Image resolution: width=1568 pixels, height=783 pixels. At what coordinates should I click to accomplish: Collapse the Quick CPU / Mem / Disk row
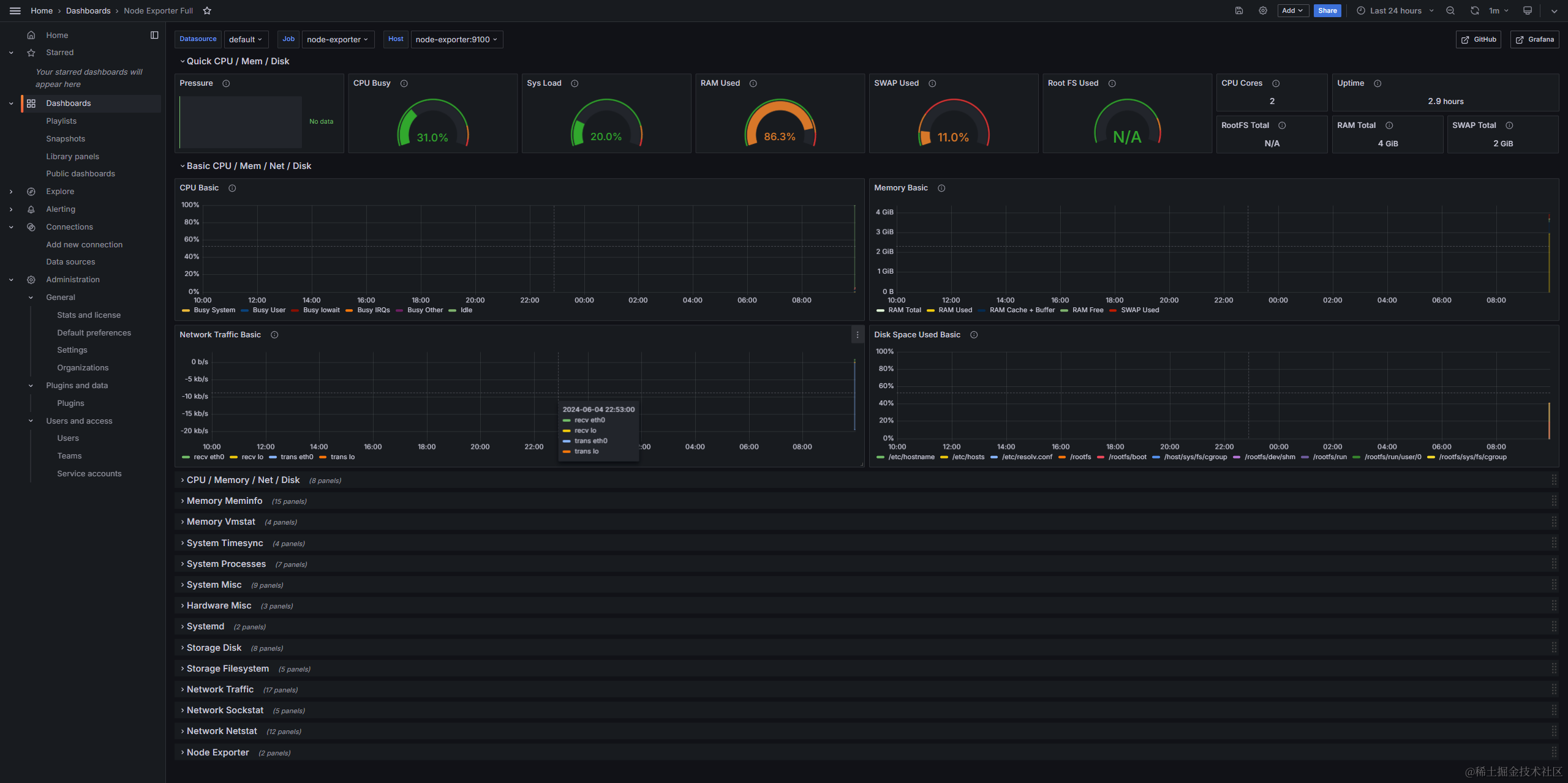238,61
